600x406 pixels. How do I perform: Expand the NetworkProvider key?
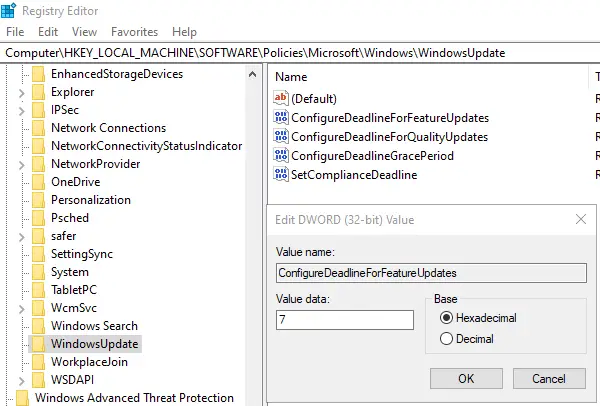tap(22, 165)
